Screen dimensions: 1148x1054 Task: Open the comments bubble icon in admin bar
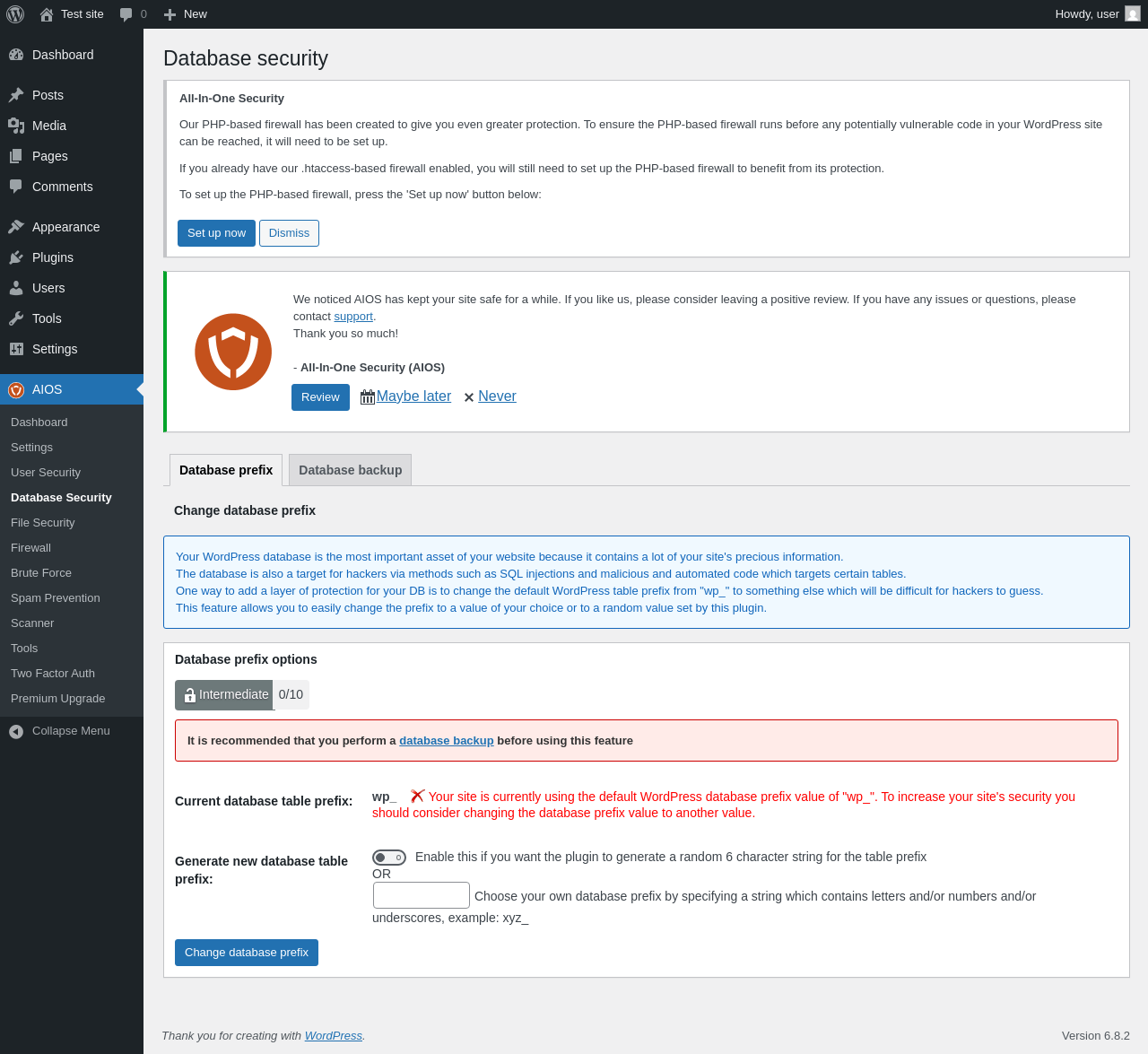(x=126, y=14)
